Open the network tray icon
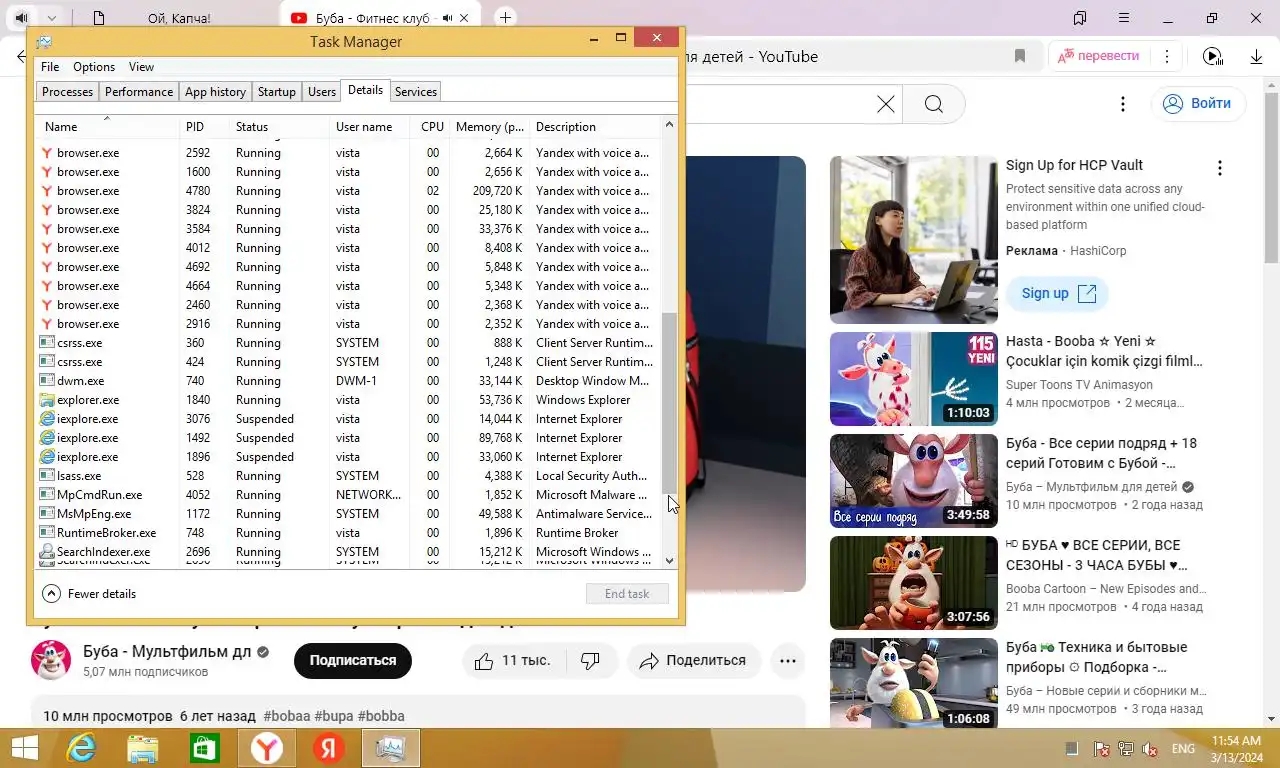This screenshot has height=768, width=1280. 1125,749
